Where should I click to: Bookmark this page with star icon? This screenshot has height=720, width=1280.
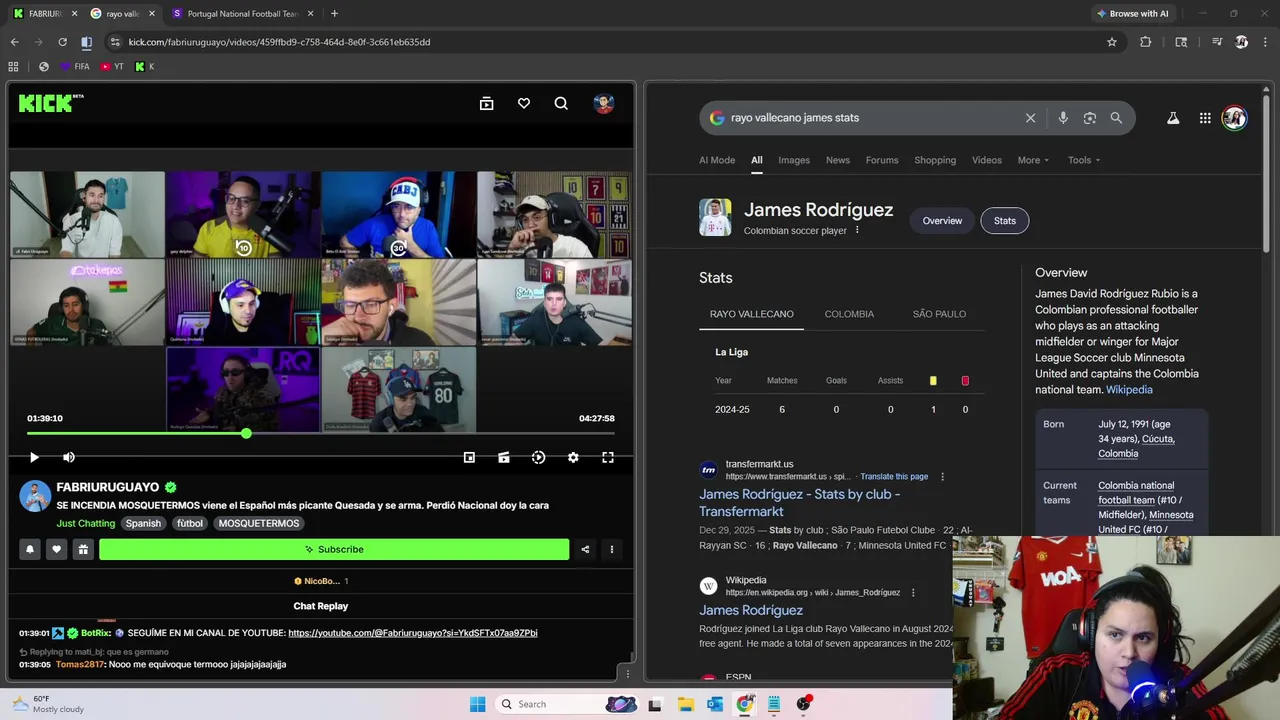(x=1111, y=42)
